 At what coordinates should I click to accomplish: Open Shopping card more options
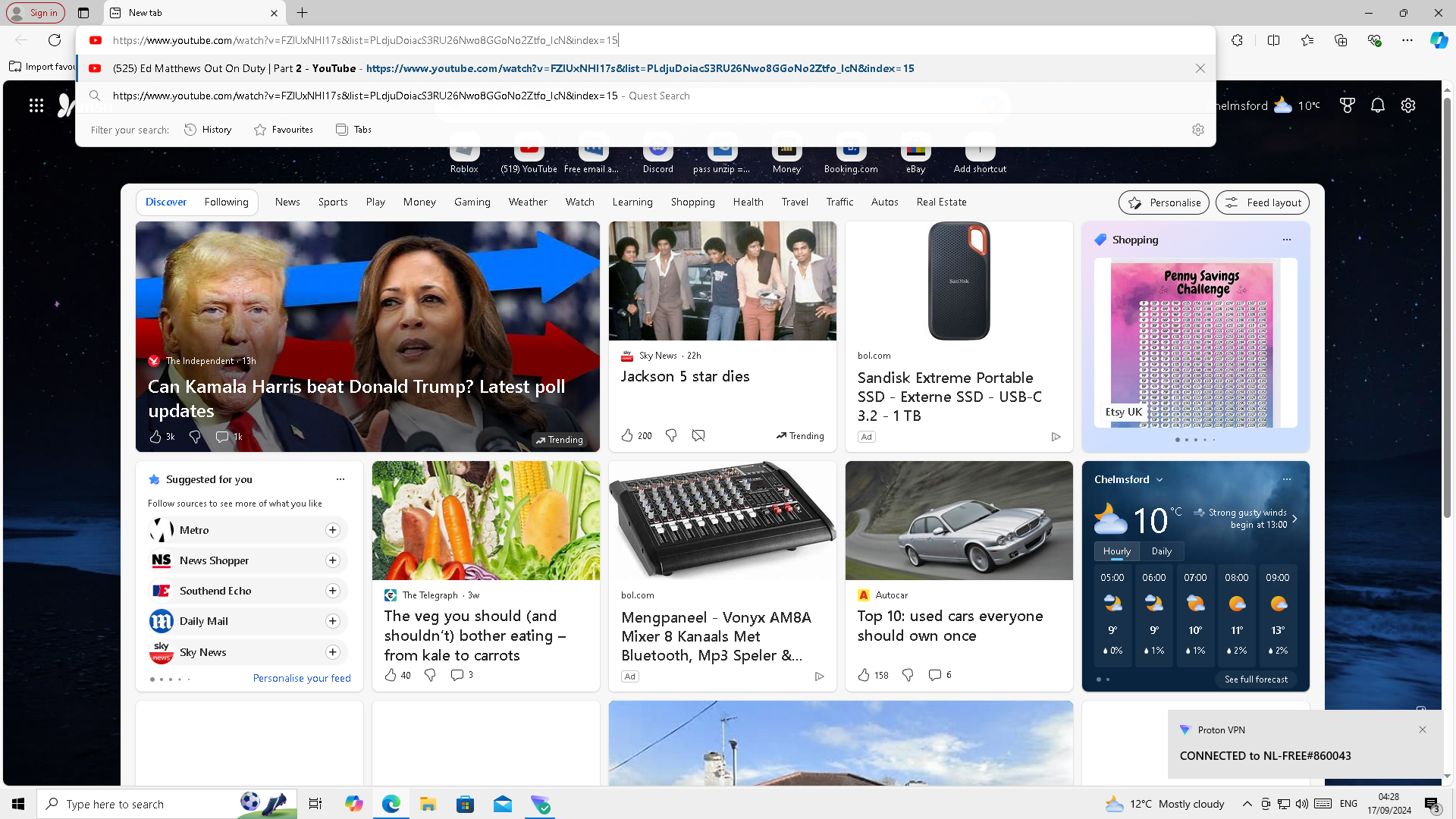[x=1287, y=240]
